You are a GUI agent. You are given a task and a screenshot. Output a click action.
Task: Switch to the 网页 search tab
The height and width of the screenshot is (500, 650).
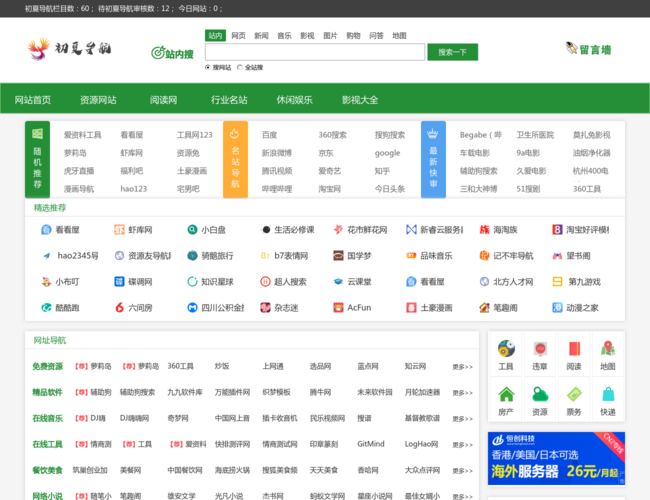tap(238, 36)
